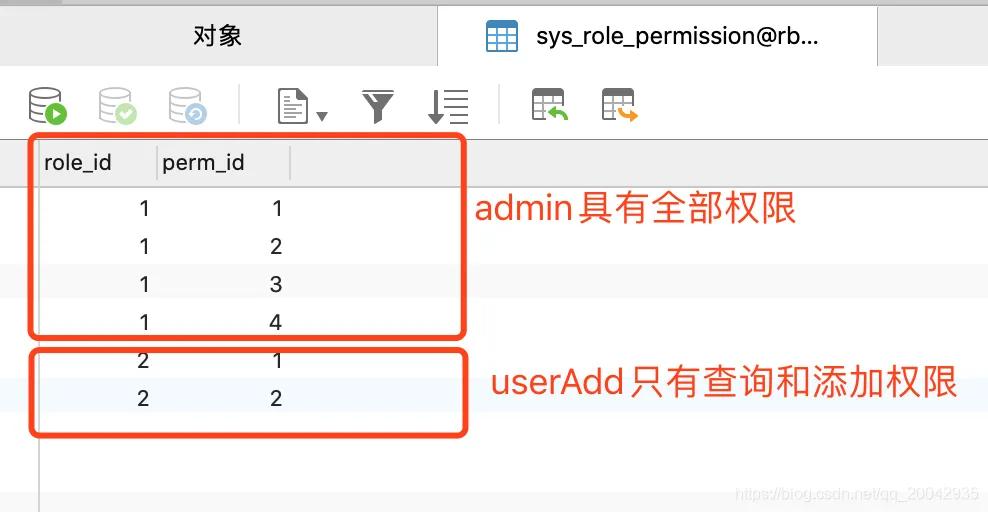Image resolution: width=988 pixels, height=512 pixels.
Task: Click the Import table data icon
Action: (549, 105)
